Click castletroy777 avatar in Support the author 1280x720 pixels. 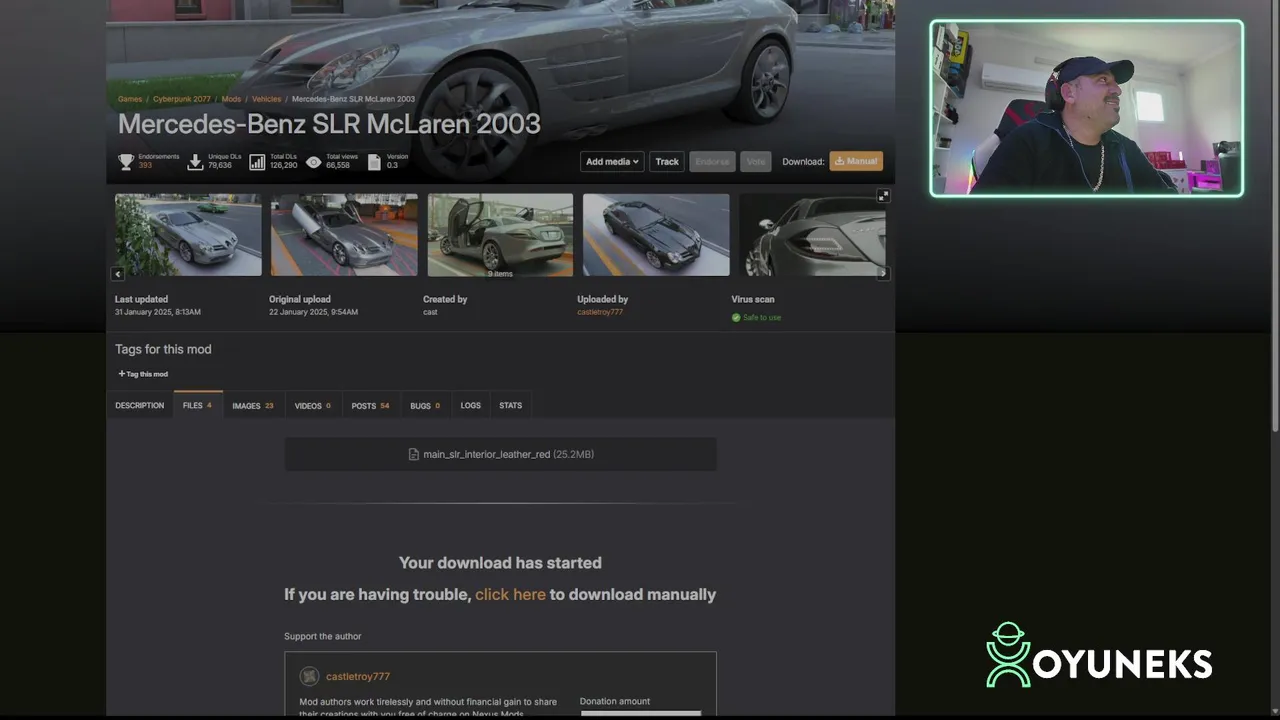[x=309, y=676]
